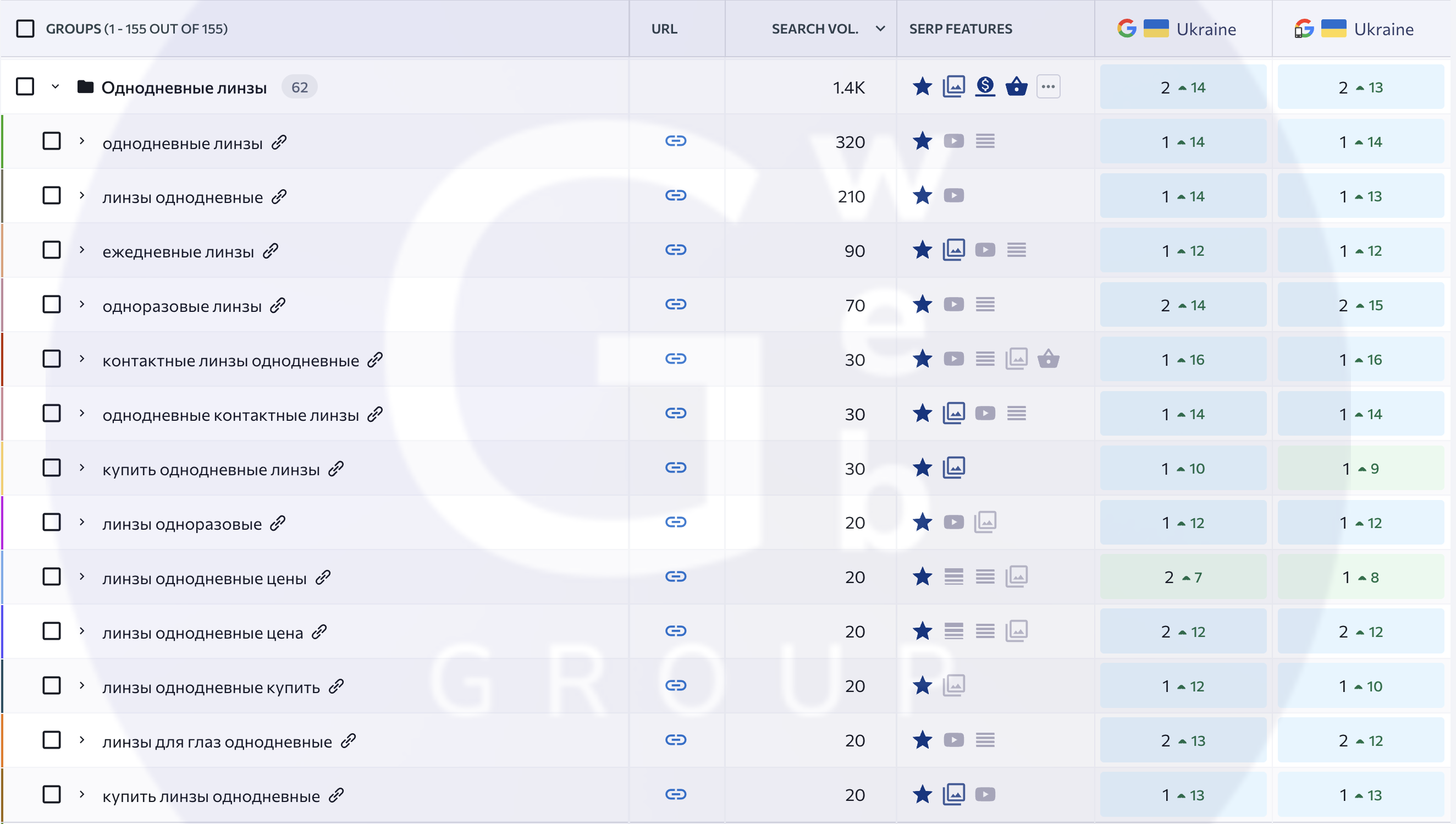Image resolution: width=1456 pixels, height=824 pixels.
Task: Tick the checkbox for одноразовые линзы
Action: coord(52,305)
